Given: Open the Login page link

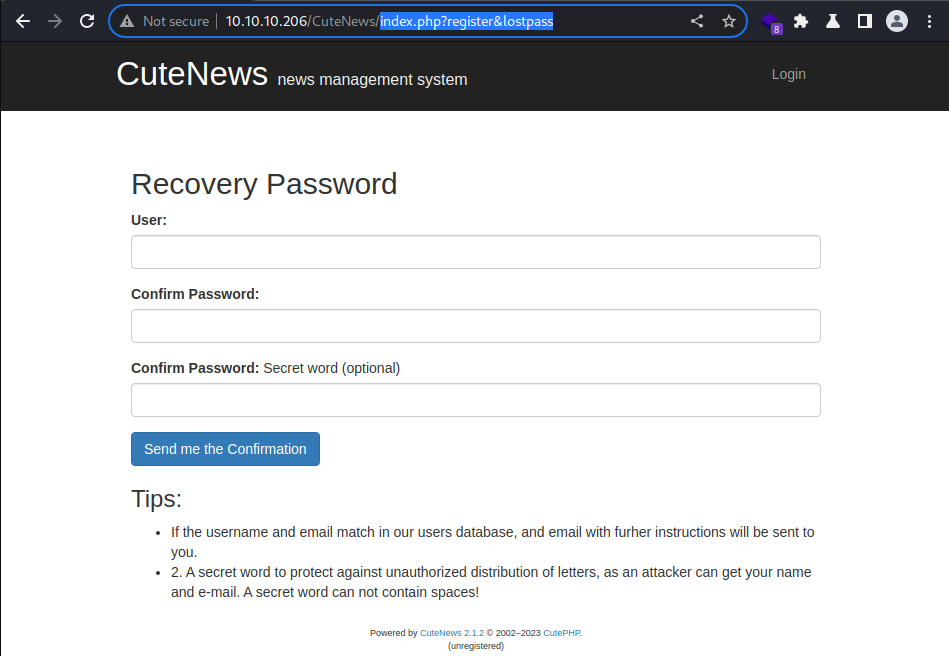Looking at the screenshot, I should point(789,74).
